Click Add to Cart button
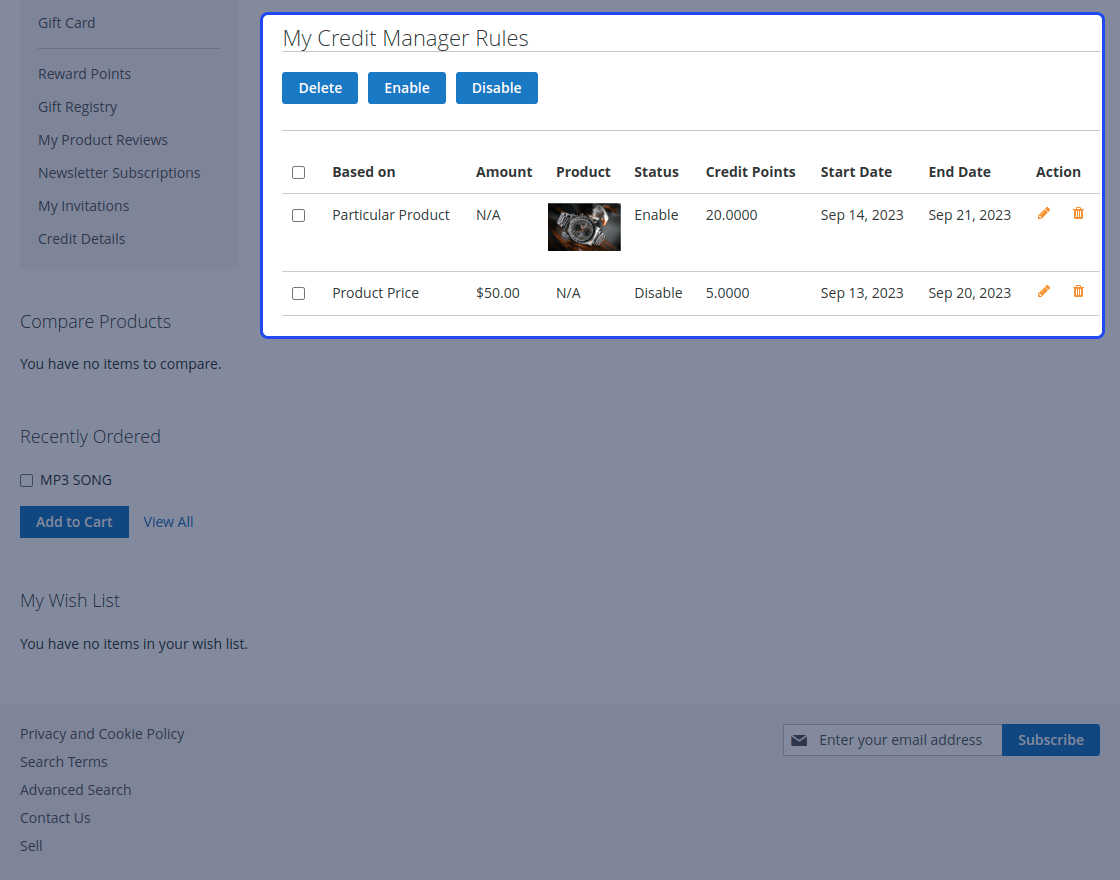 [74, 522]
